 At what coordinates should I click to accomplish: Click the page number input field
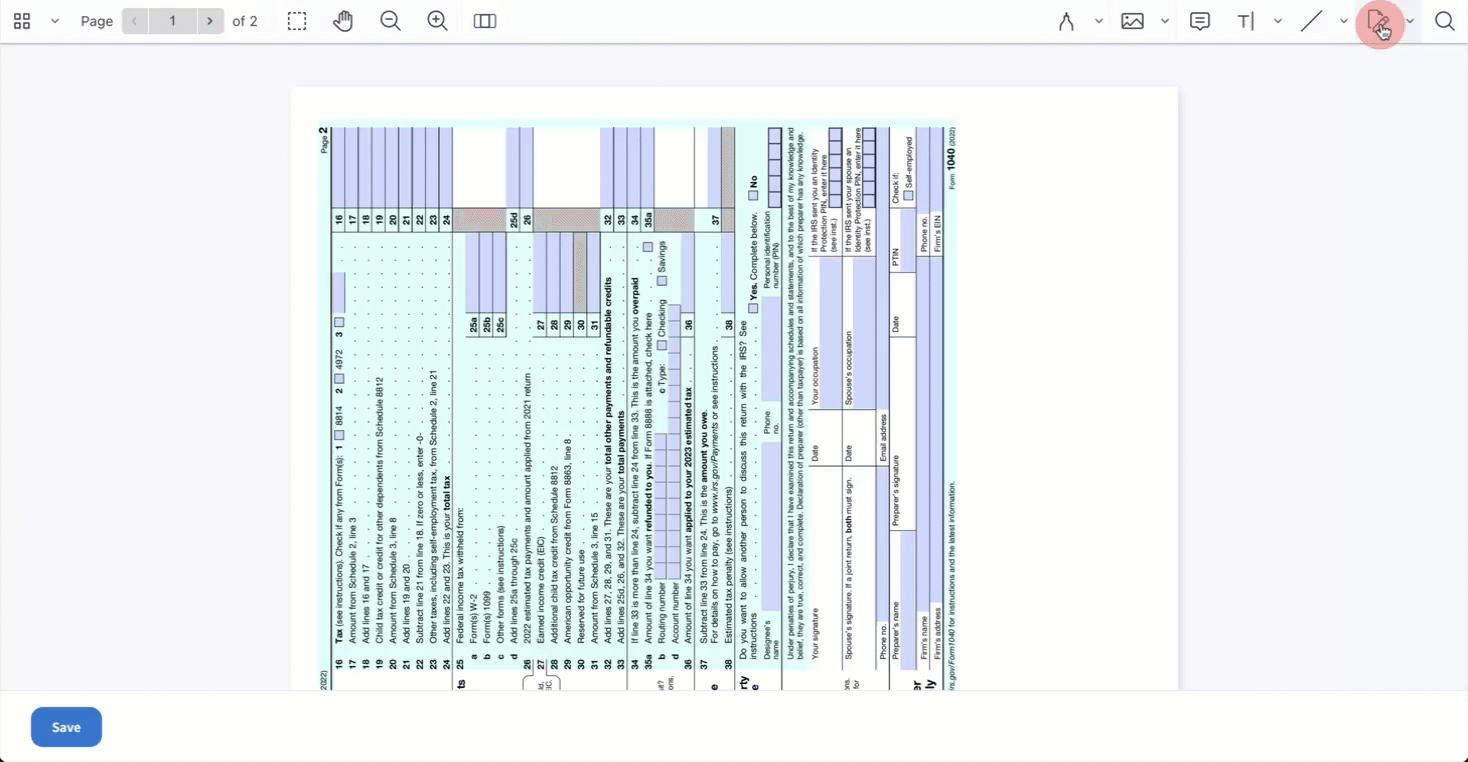172,21
